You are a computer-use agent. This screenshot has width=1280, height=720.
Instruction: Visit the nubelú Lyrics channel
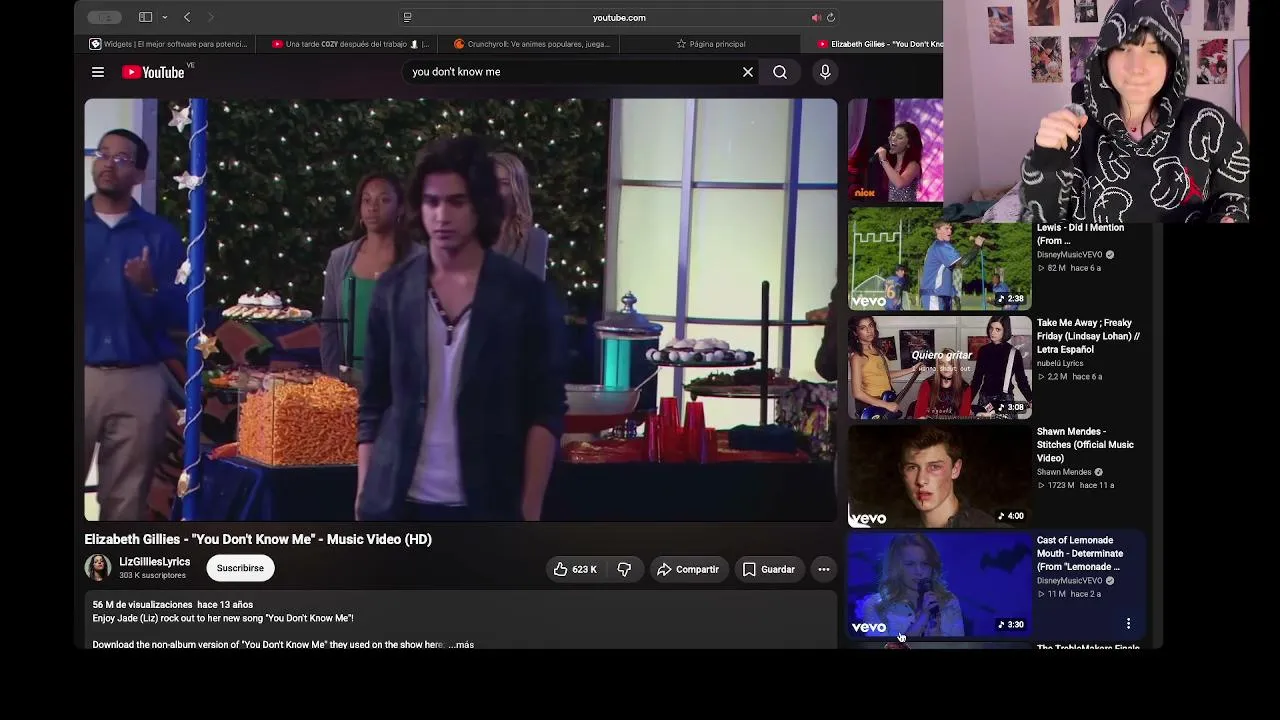click(1060, 363)
